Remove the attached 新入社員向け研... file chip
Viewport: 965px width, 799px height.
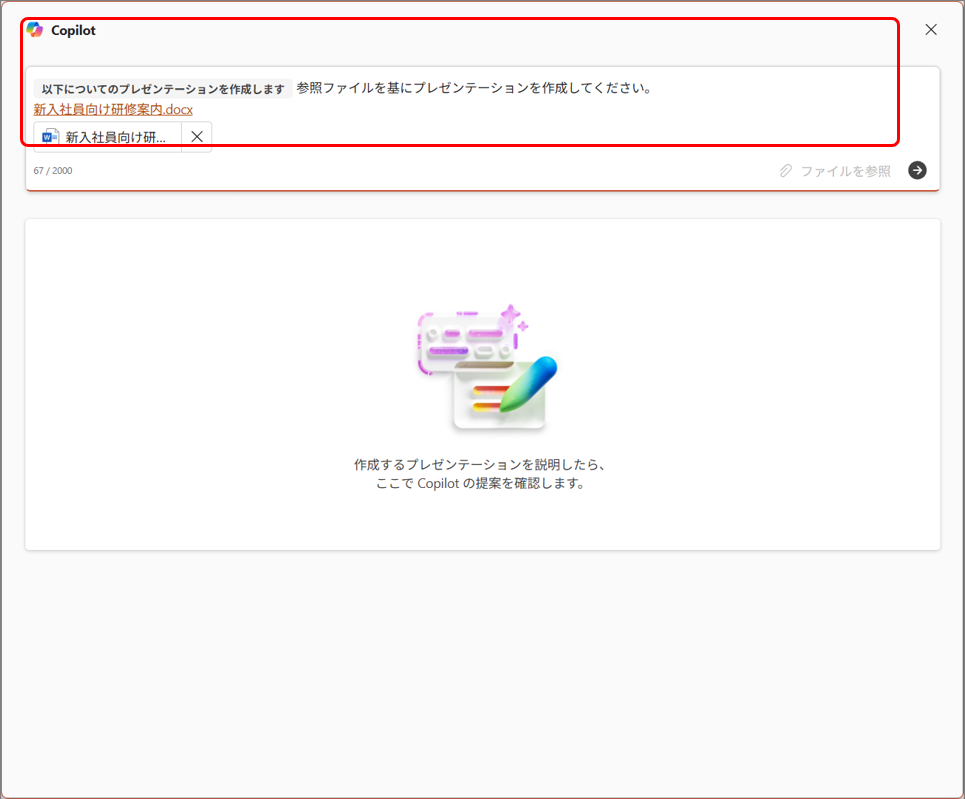(x=197, y=137)
